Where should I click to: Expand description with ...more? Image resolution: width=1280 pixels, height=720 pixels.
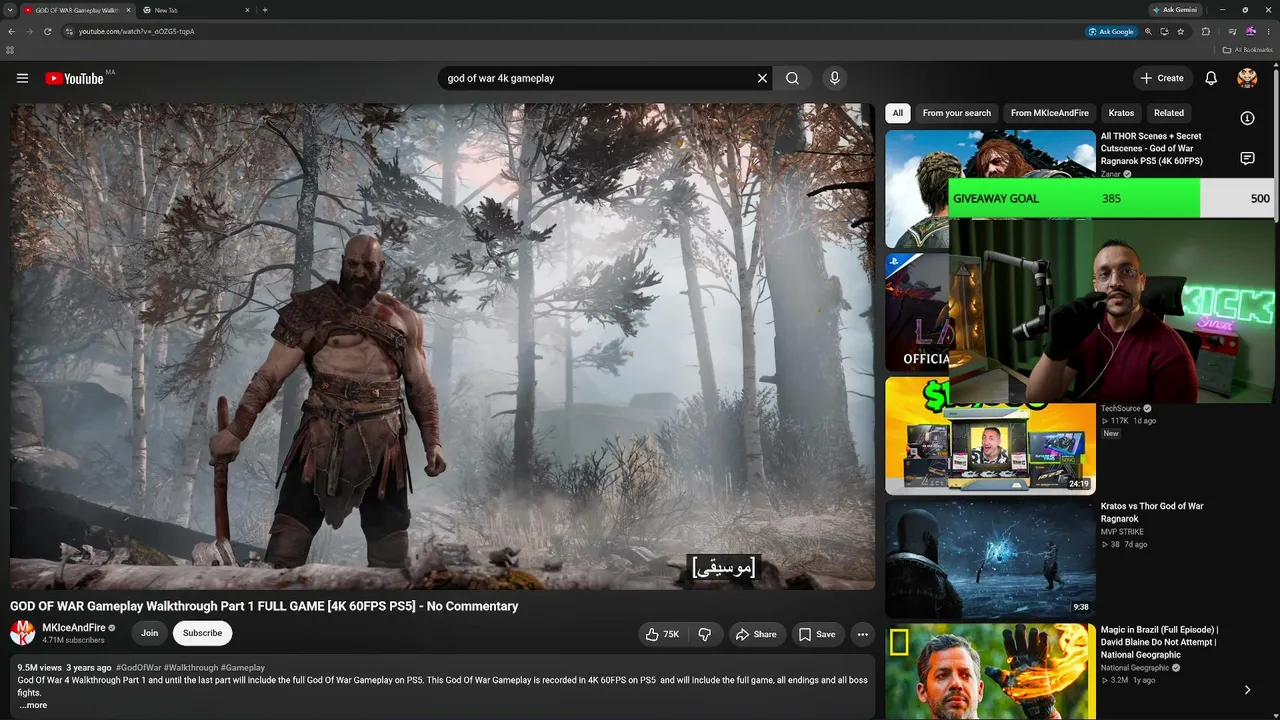(x=33, y=705)
